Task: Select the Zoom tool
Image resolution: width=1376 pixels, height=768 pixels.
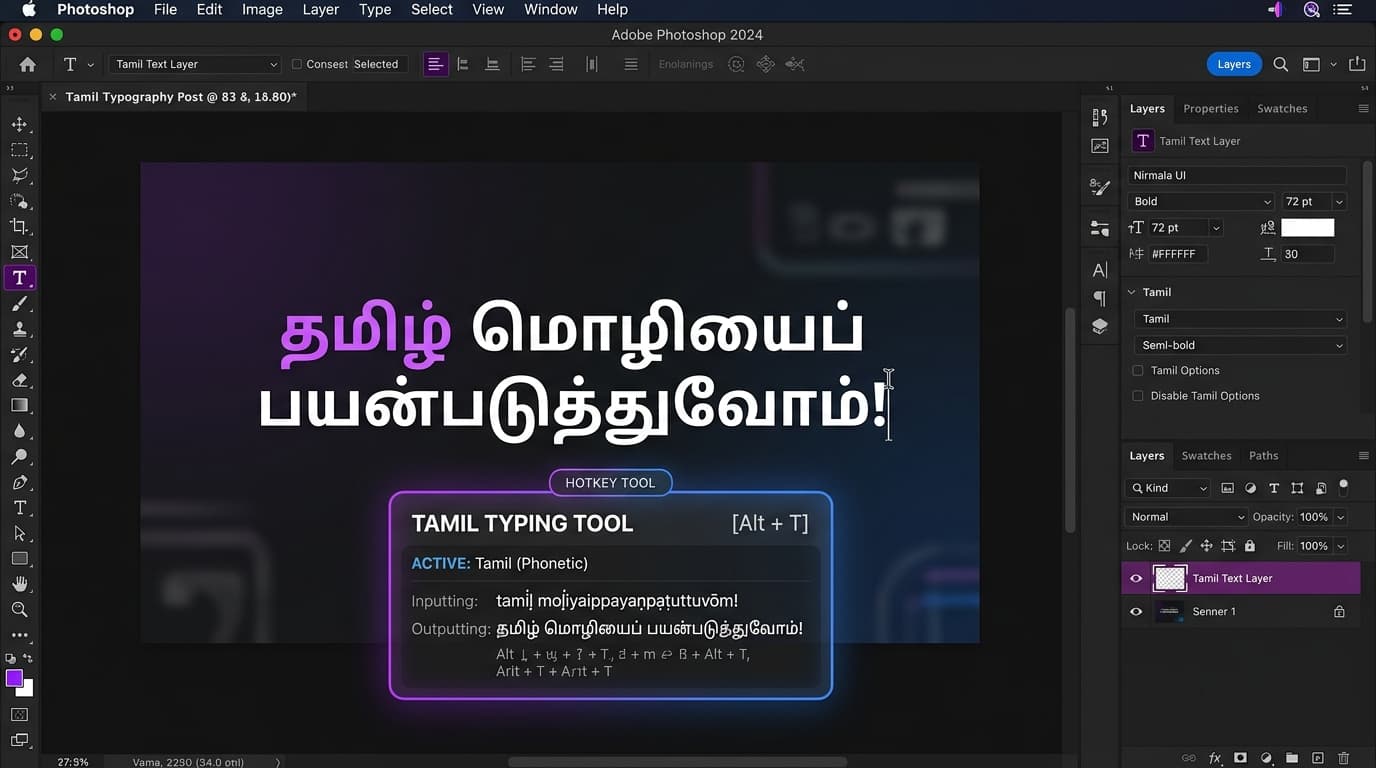Action: pos(19,610)
